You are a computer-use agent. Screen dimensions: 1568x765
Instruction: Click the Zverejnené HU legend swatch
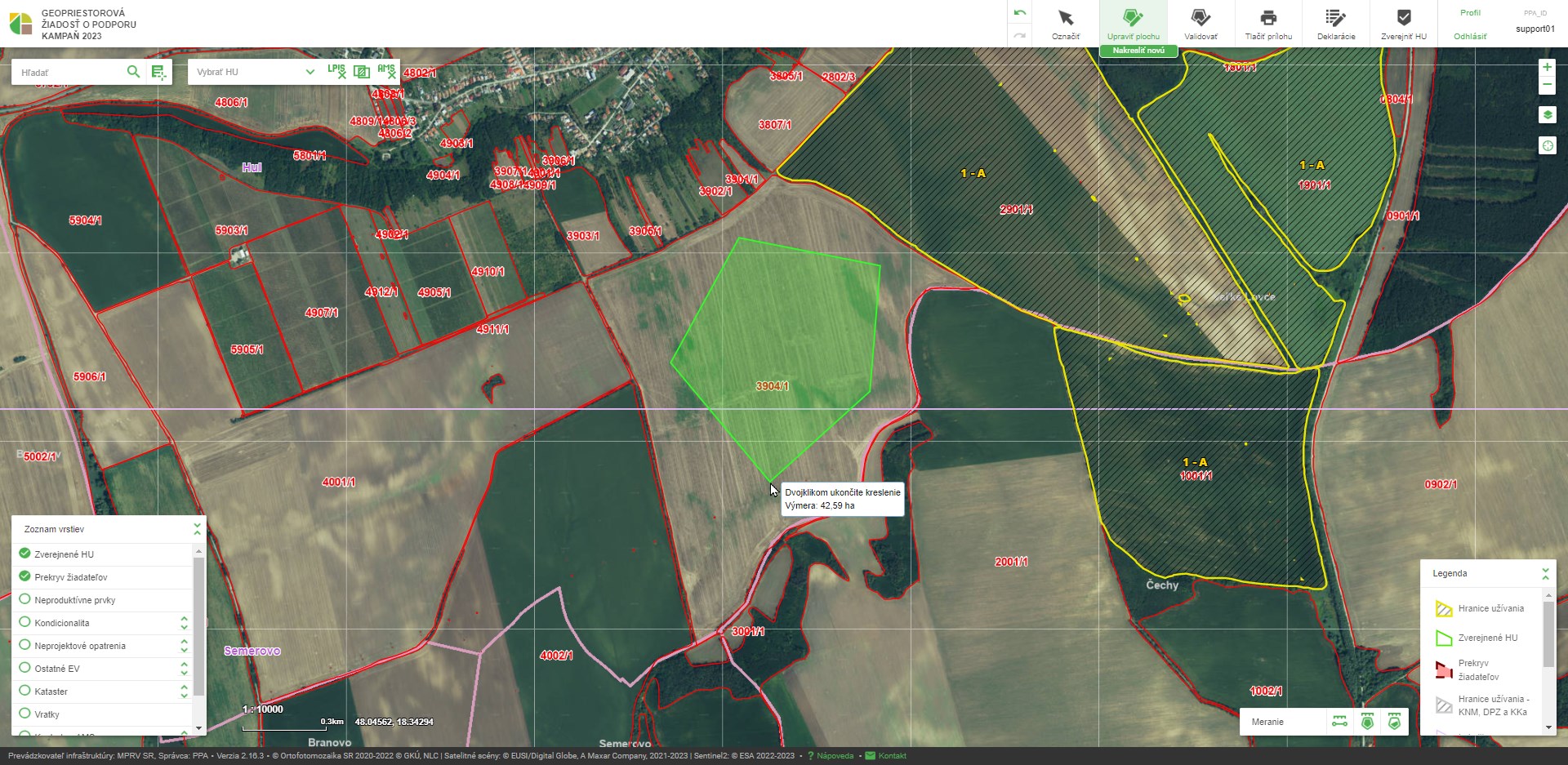1444,638
